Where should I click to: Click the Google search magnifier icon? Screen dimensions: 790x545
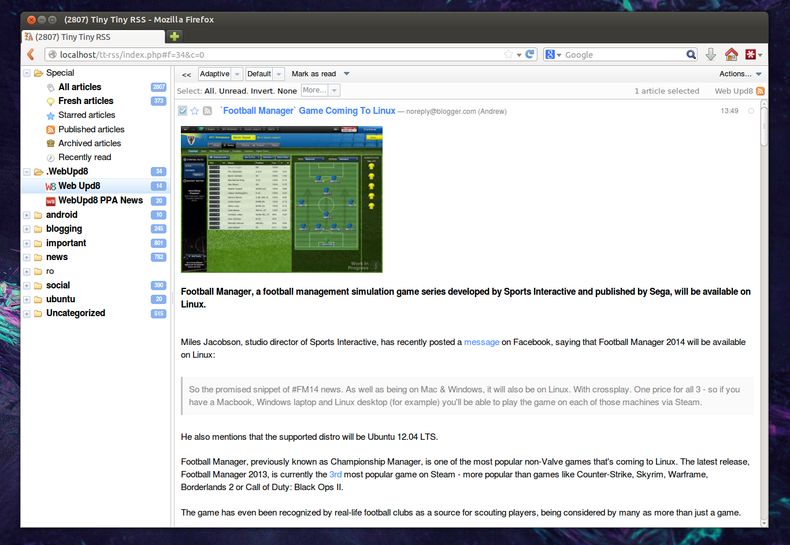tap(691, 54)
